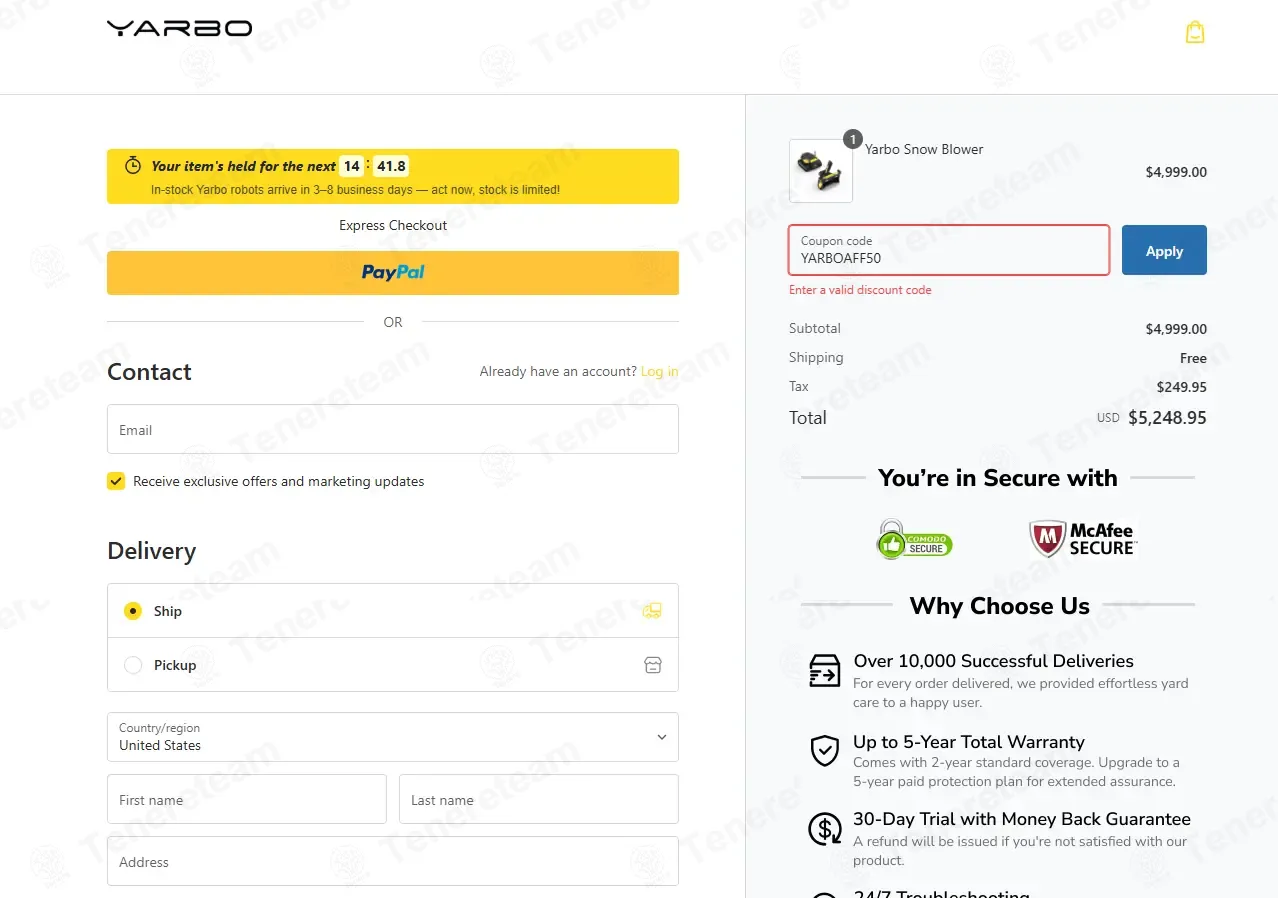The image size is (1278, 898).
Task: Click the Delivery section heading
Action: (152, 551)
